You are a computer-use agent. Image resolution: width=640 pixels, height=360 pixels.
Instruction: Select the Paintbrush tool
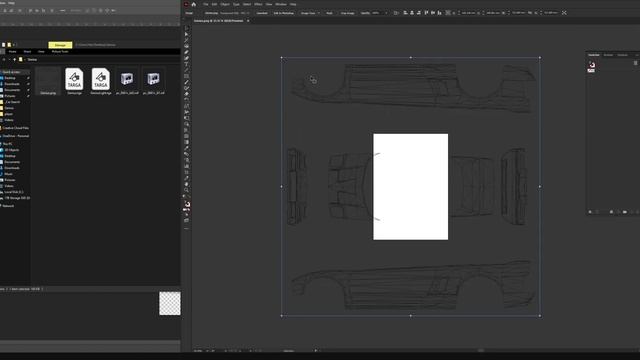[x=187, y=82]
